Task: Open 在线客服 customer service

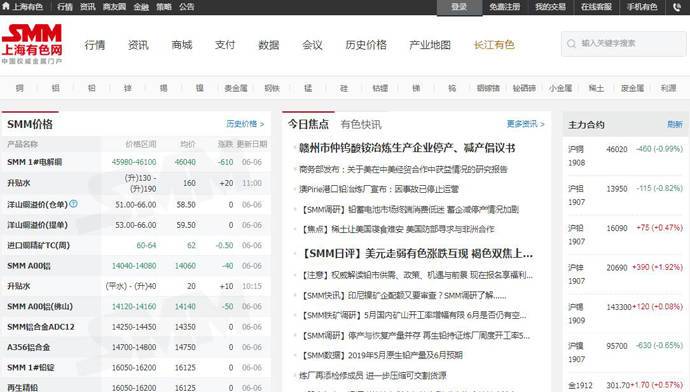Action: tap(596, 7)
